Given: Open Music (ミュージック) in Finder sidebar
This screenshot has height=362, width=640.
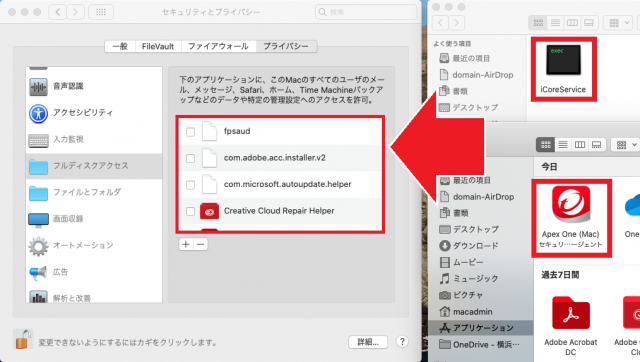Looking at the screenshot, I should (469, 278).
